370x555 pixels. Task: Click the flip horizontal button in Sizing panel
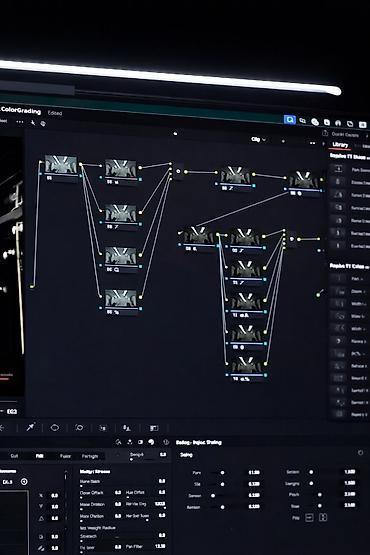point(309,517)
